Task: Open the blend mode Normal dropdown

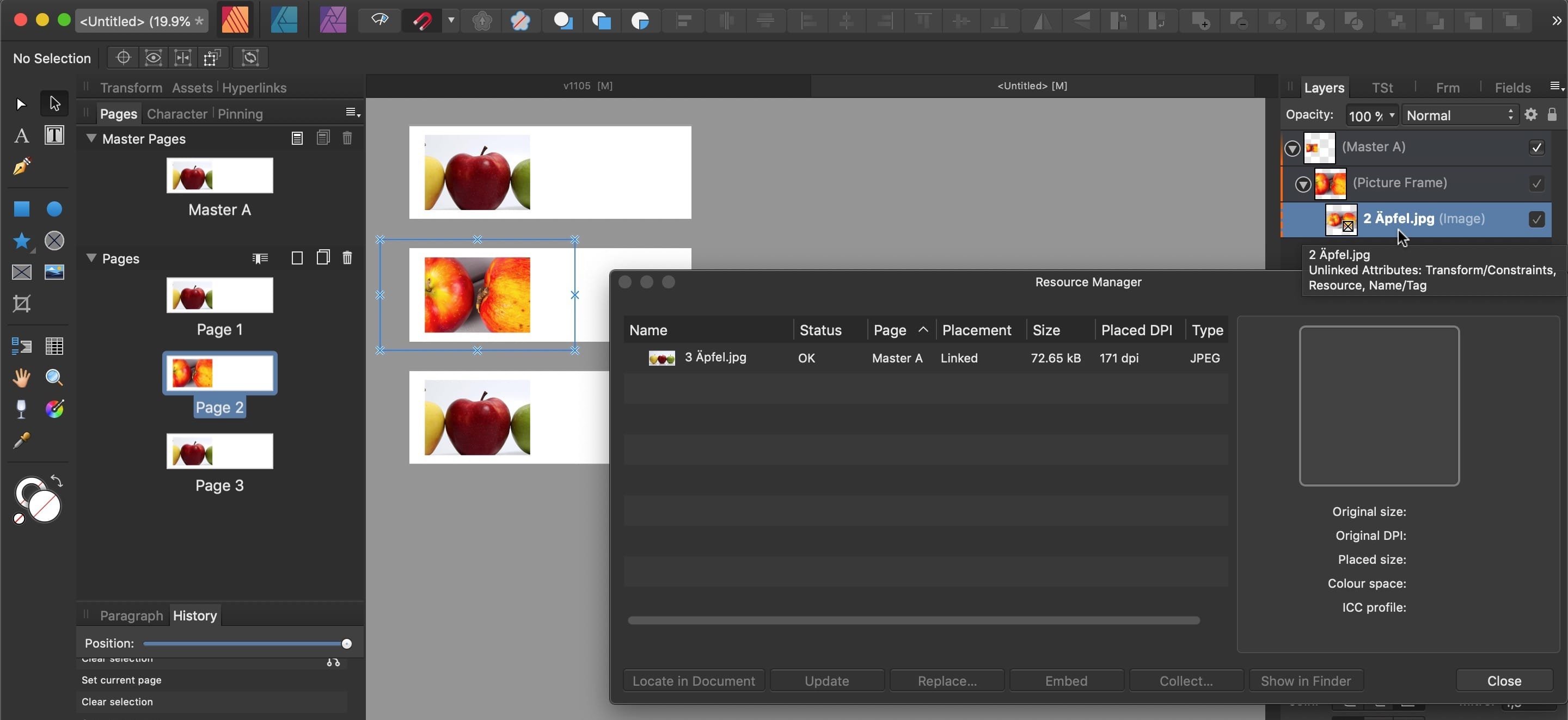Action: (1459, 115)
